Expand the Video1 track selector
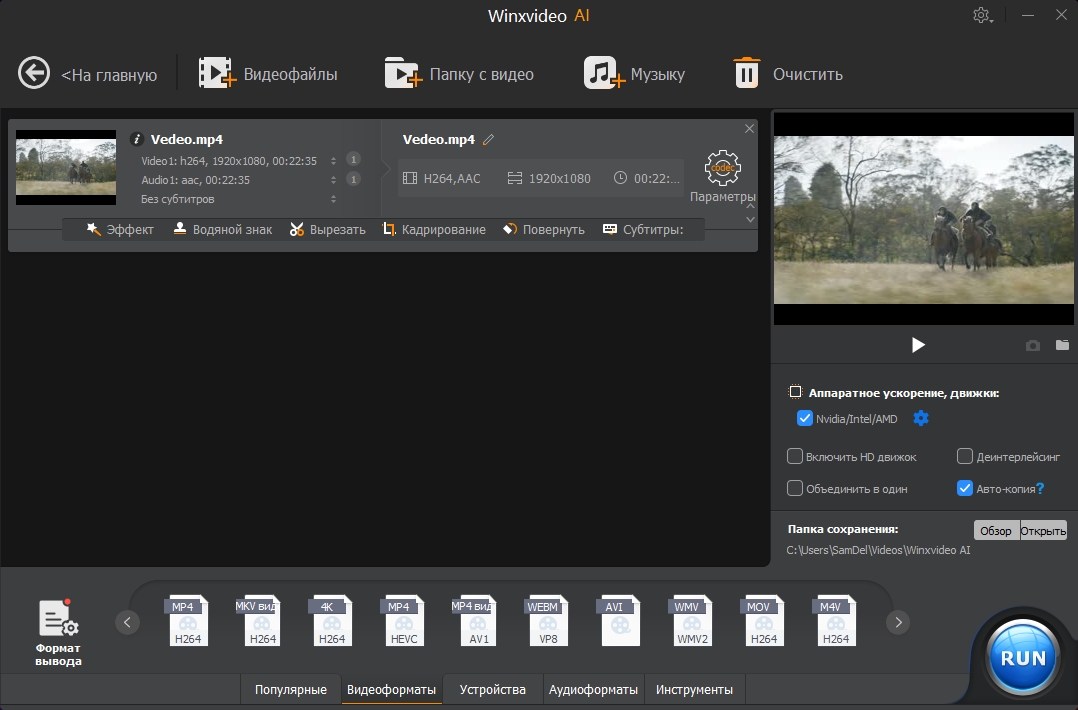1078x710 pixels. 333,161
